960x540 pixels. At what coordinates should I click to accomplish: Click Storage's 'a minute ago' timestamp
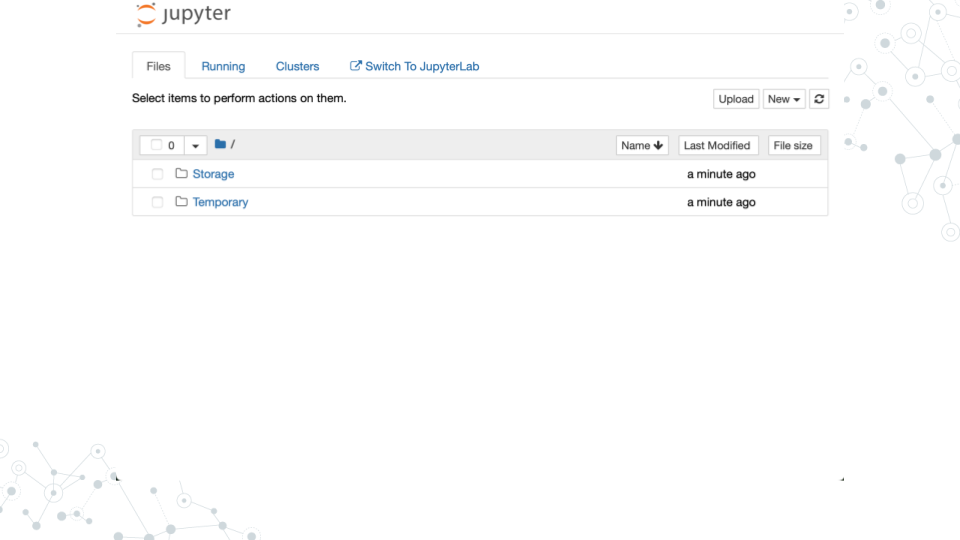[x=721, y=174]
